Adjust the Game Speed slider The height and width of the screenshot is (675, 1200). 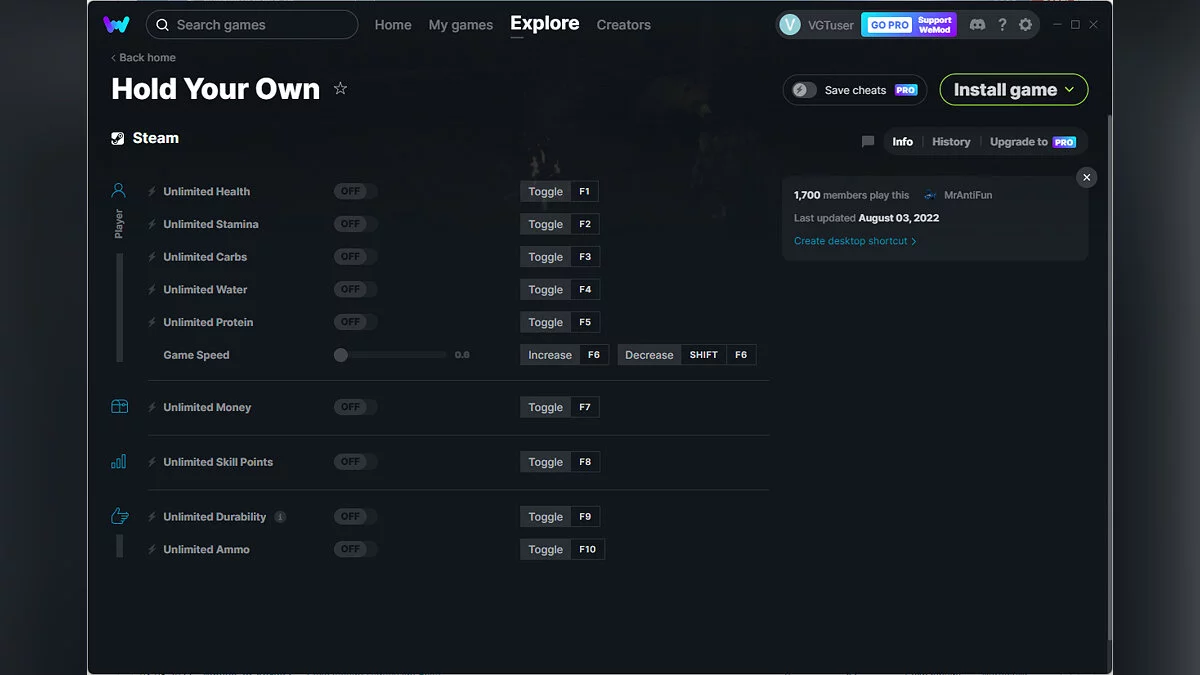(x=341, y=354)
